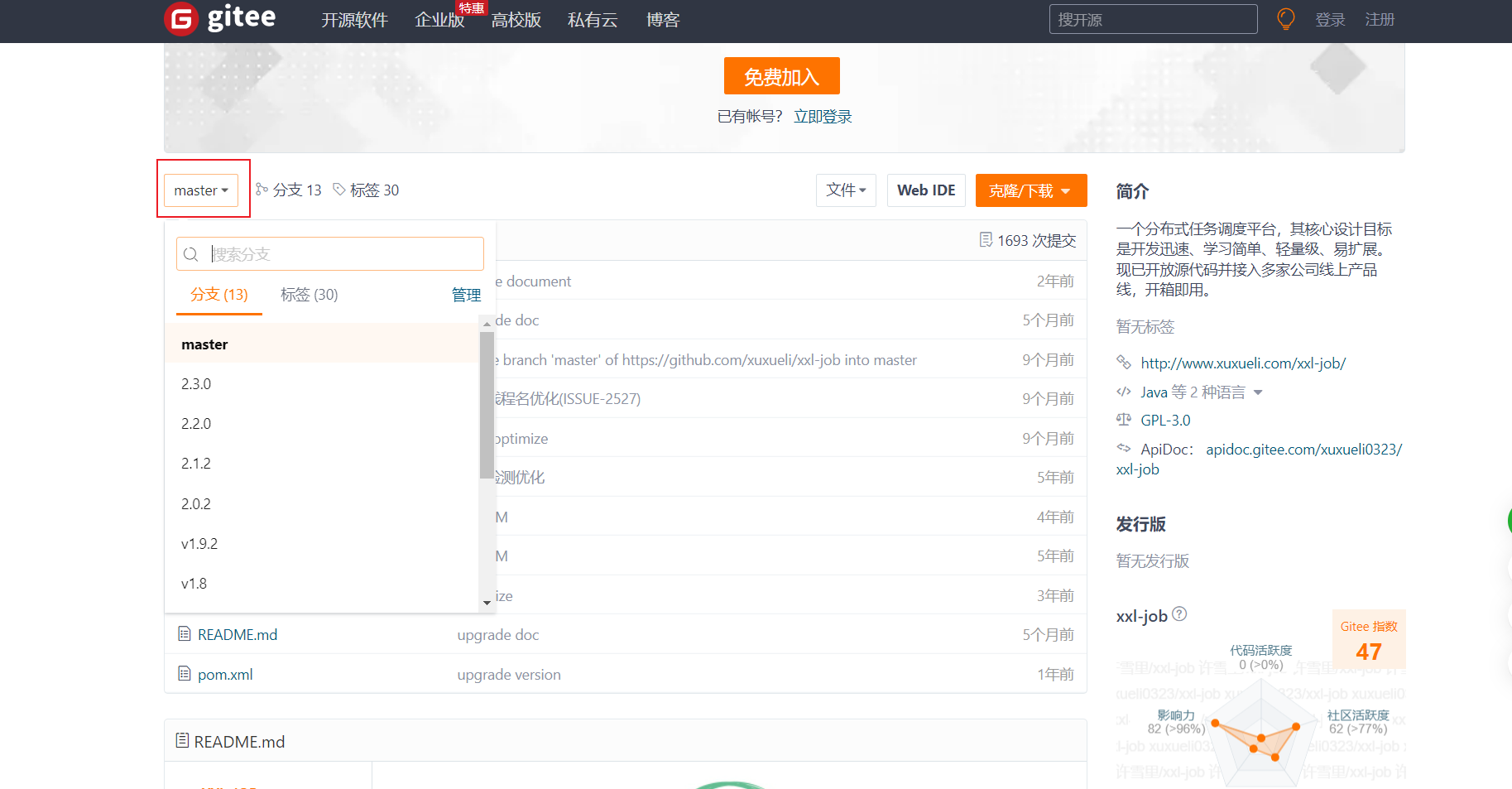Click the 'upgrade doc' commit message for README.md
Image resolution: width=1512 pixels, height=789 pixels.
point(498,635)
